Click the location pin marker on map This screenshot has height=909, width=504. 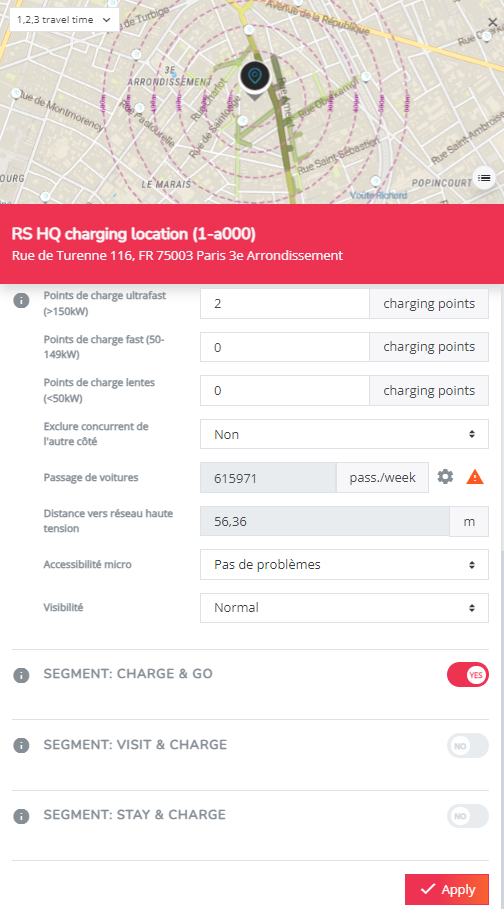255,78
